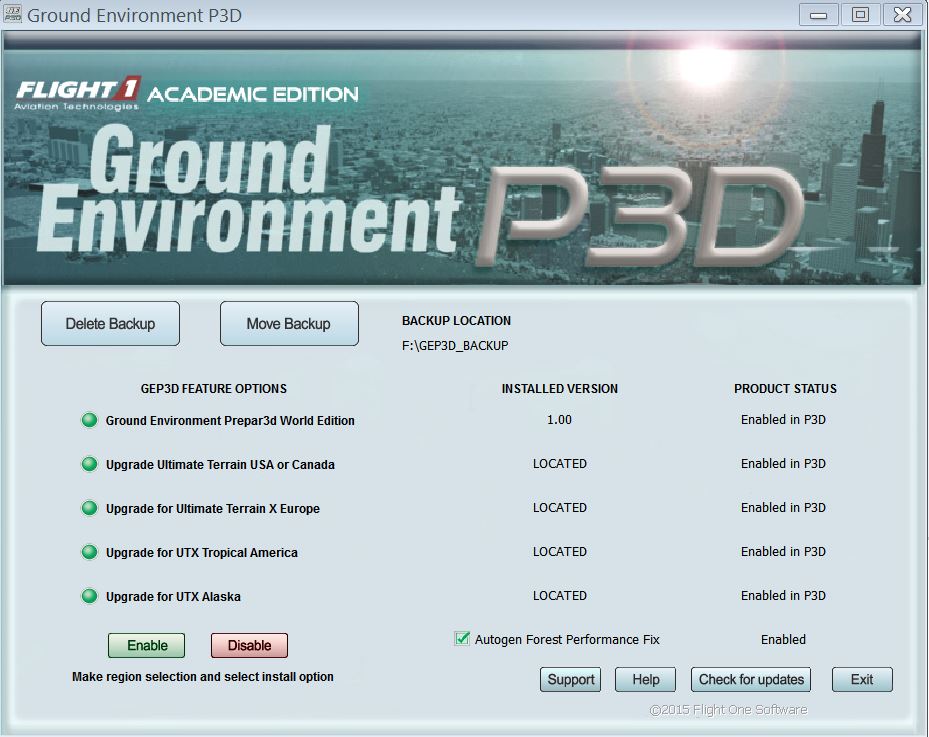929x737 pixels.
Task: Click the Ground Environment Prepar3d World Edition label
Action: [230, 421]
